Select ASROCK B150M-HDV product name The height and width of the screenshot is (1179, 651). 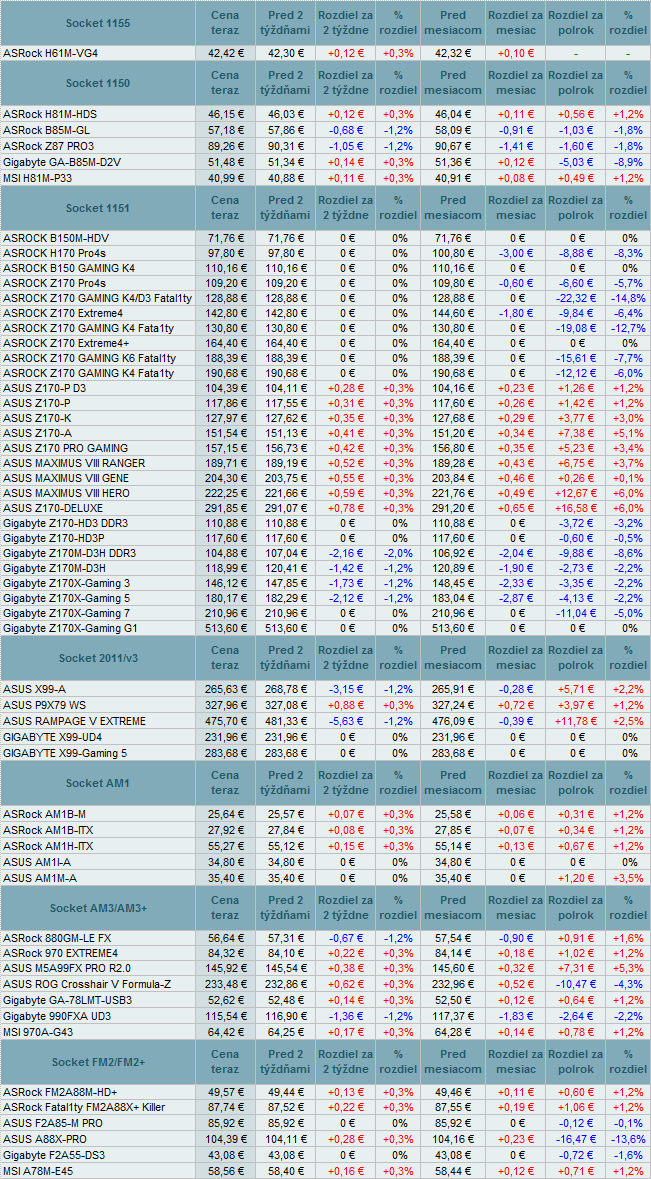(x=56, y=238)
